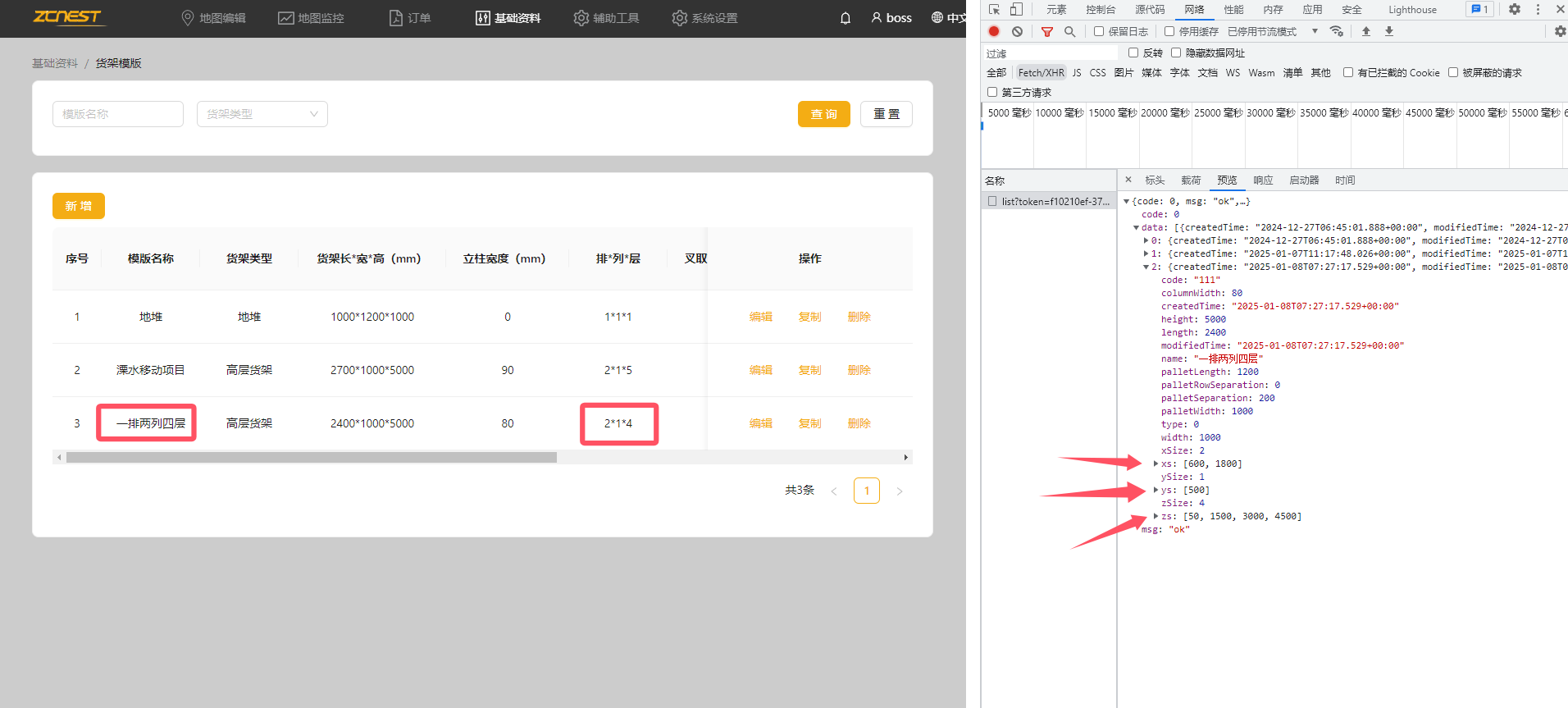Check 有已拦截的 Cookie checkbox

tap(1348, 72)
